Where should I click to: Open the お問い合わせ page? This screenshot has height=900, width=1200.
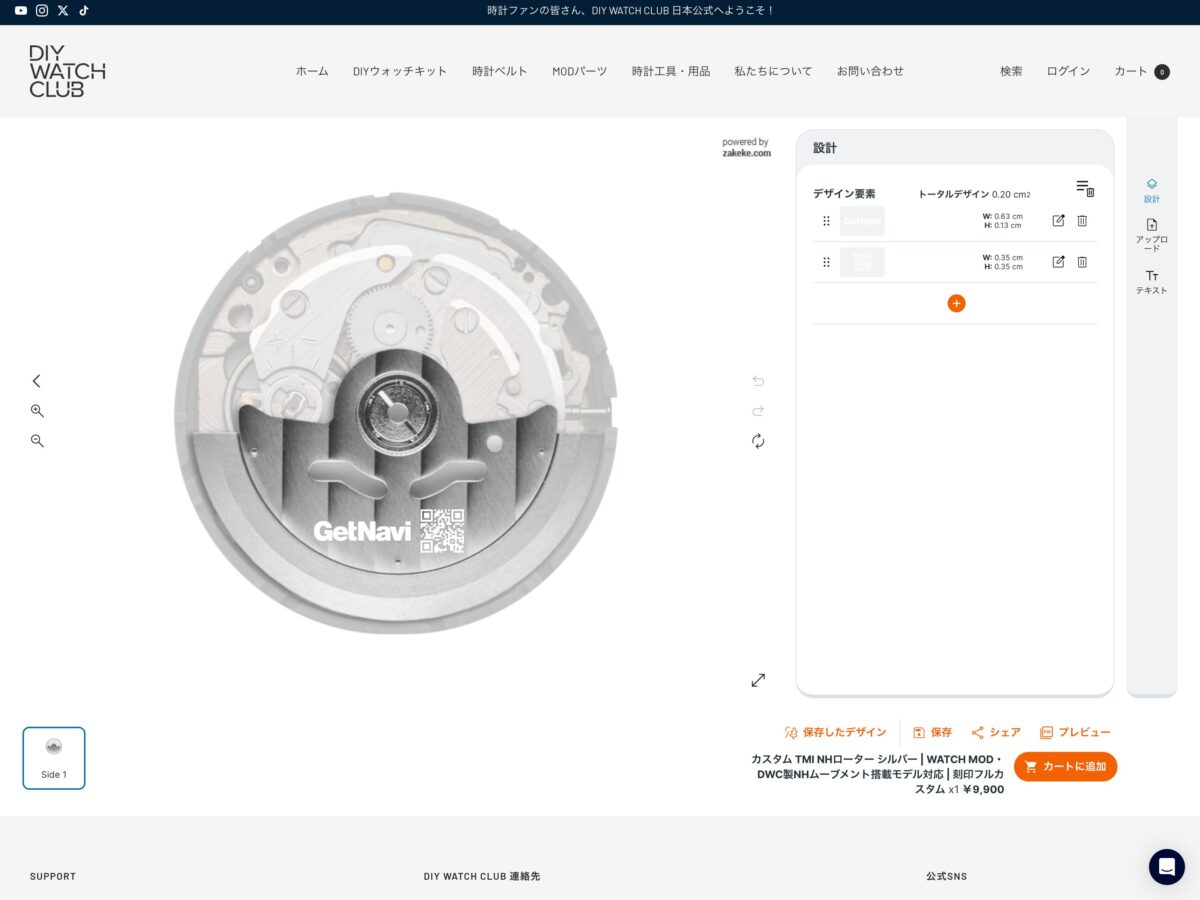(870, 71)
